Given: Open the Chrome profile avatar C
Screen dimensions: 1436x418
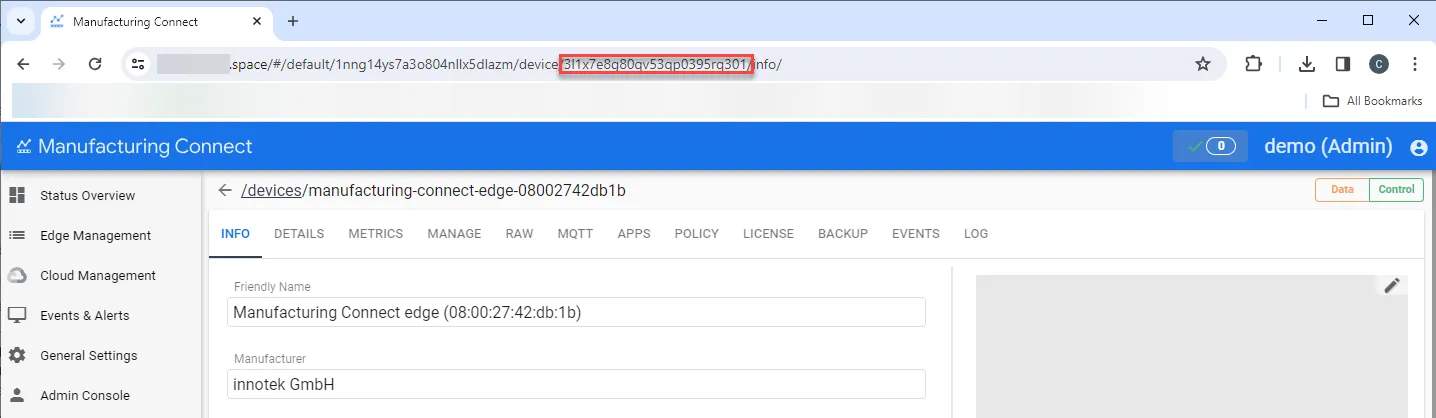Looking at the screenshot, I should [x=1379, y=64].
